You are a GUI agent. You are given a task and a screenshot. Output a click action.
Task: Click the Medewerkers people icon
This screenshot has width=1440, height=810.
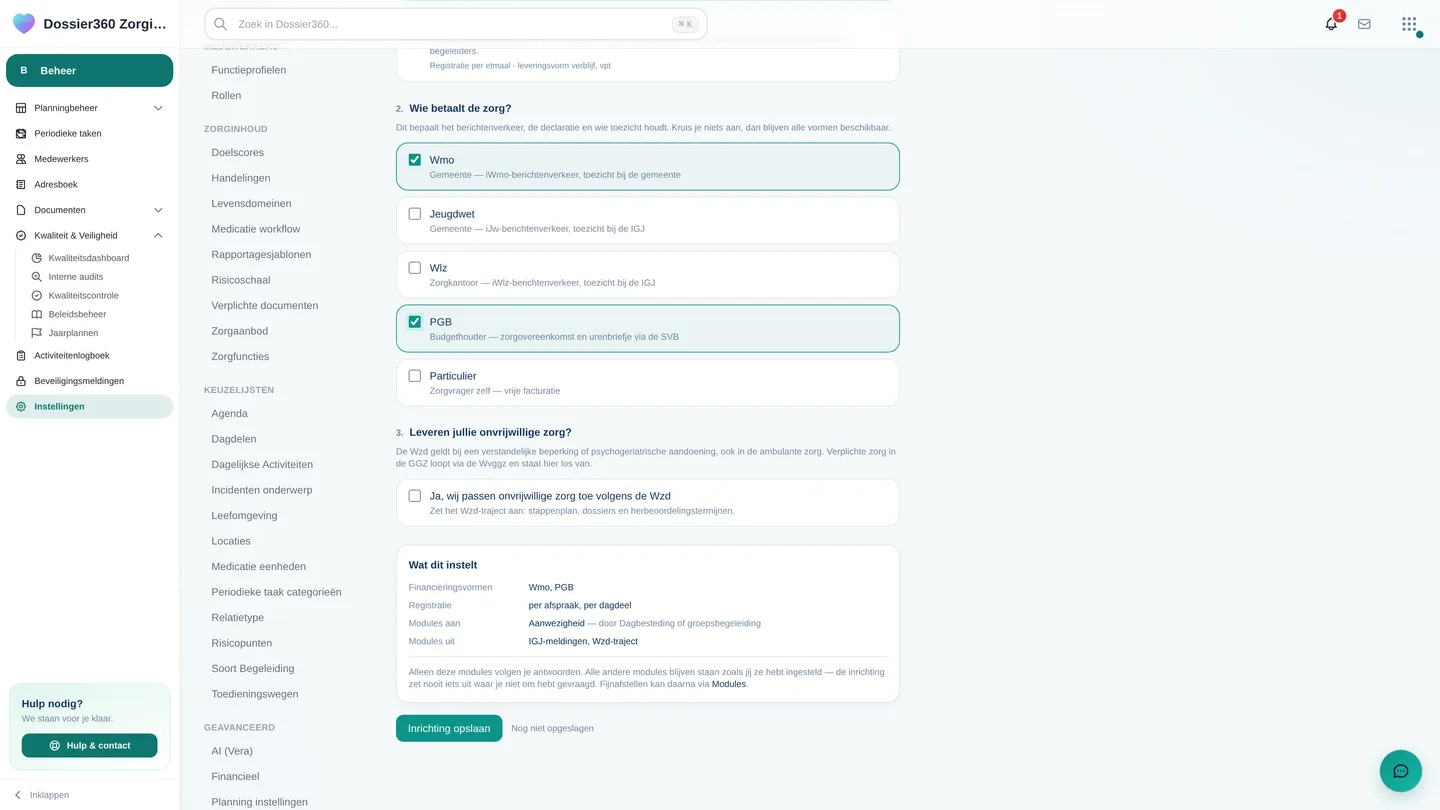coord(21,159)
